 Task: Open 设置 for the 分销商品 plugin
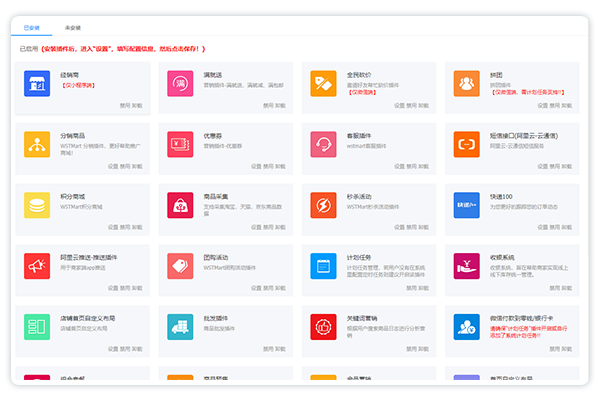(x=113, y=166)
